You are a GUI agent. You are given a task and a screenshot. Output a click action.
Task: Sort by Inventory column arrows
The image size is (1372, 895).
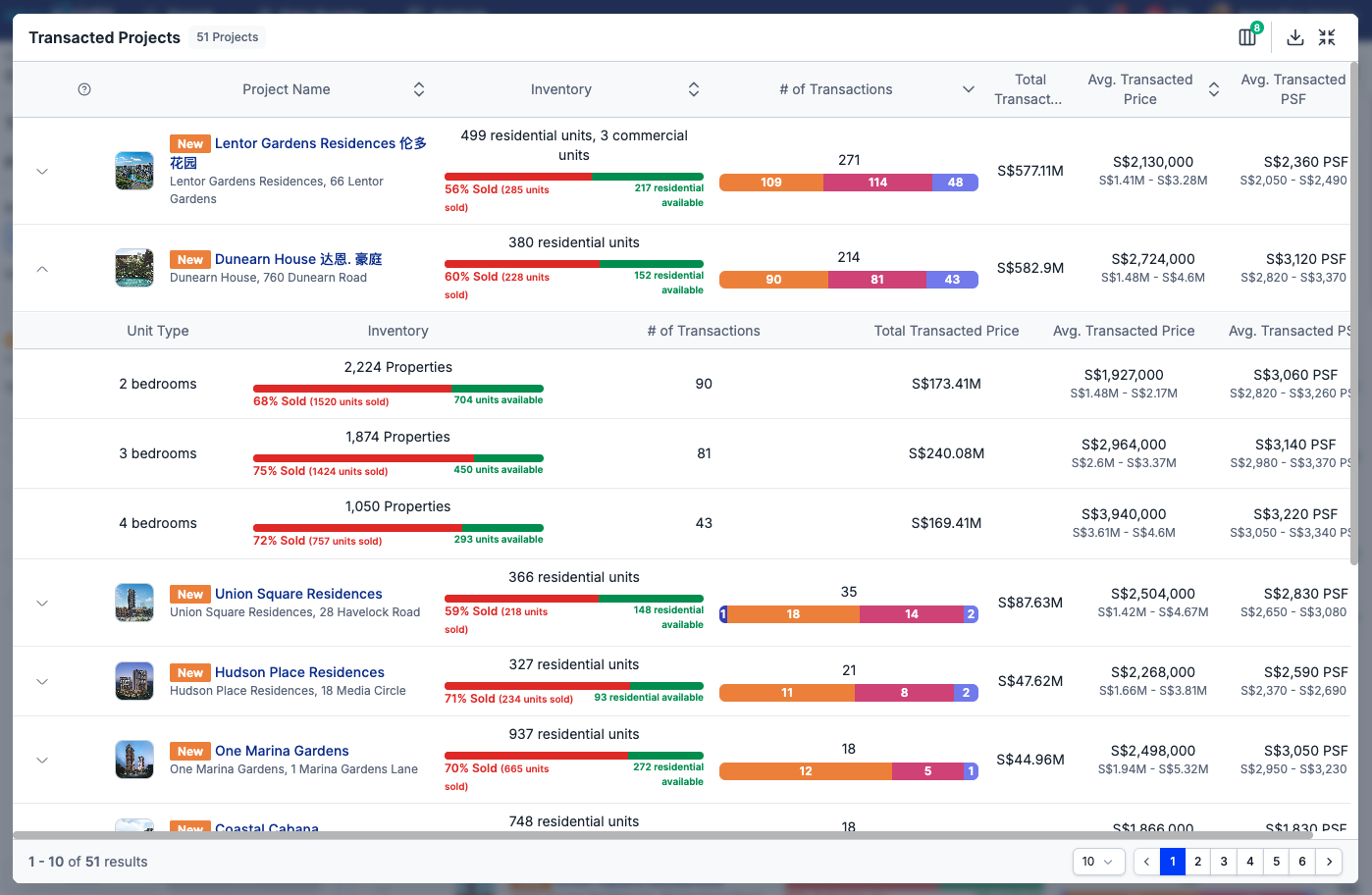[x=694, y=89]
